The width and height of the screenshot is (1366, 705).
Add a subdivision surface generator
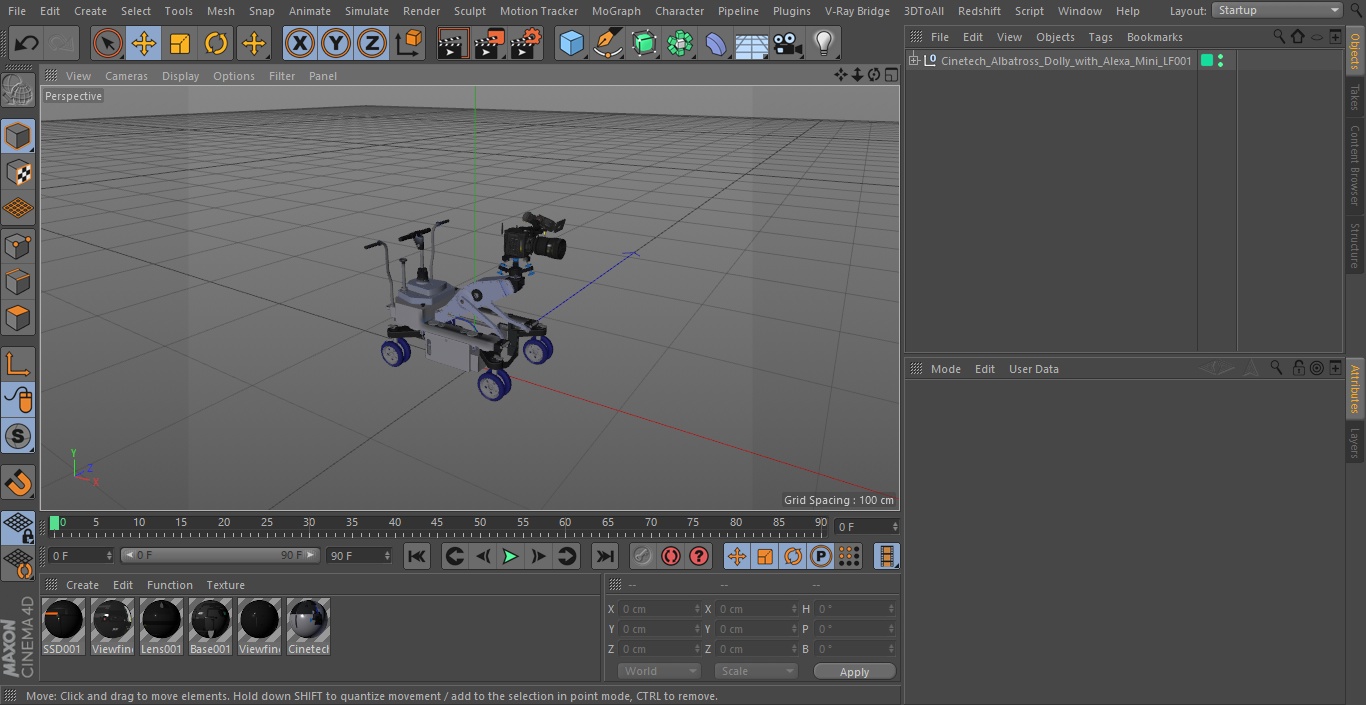tap(644, 43)
